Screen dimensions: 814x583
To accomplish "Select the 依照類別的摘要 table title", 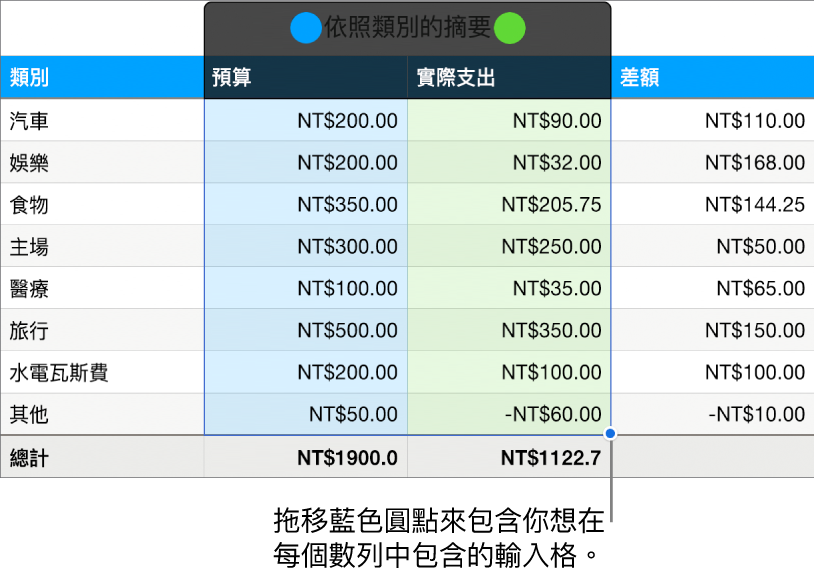I will click(406, 29).
